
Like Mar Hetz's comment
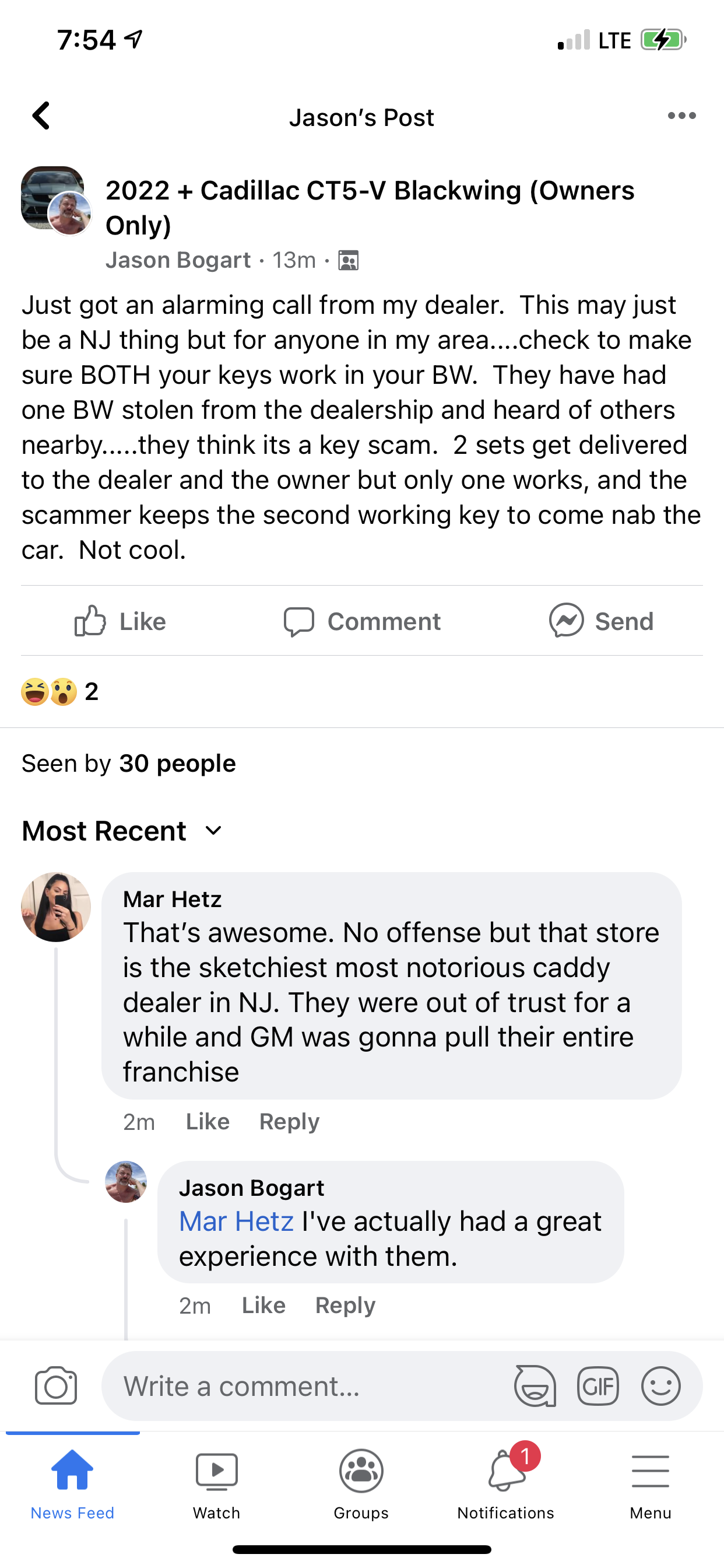pyautogui.click(x=208, y=1122)
